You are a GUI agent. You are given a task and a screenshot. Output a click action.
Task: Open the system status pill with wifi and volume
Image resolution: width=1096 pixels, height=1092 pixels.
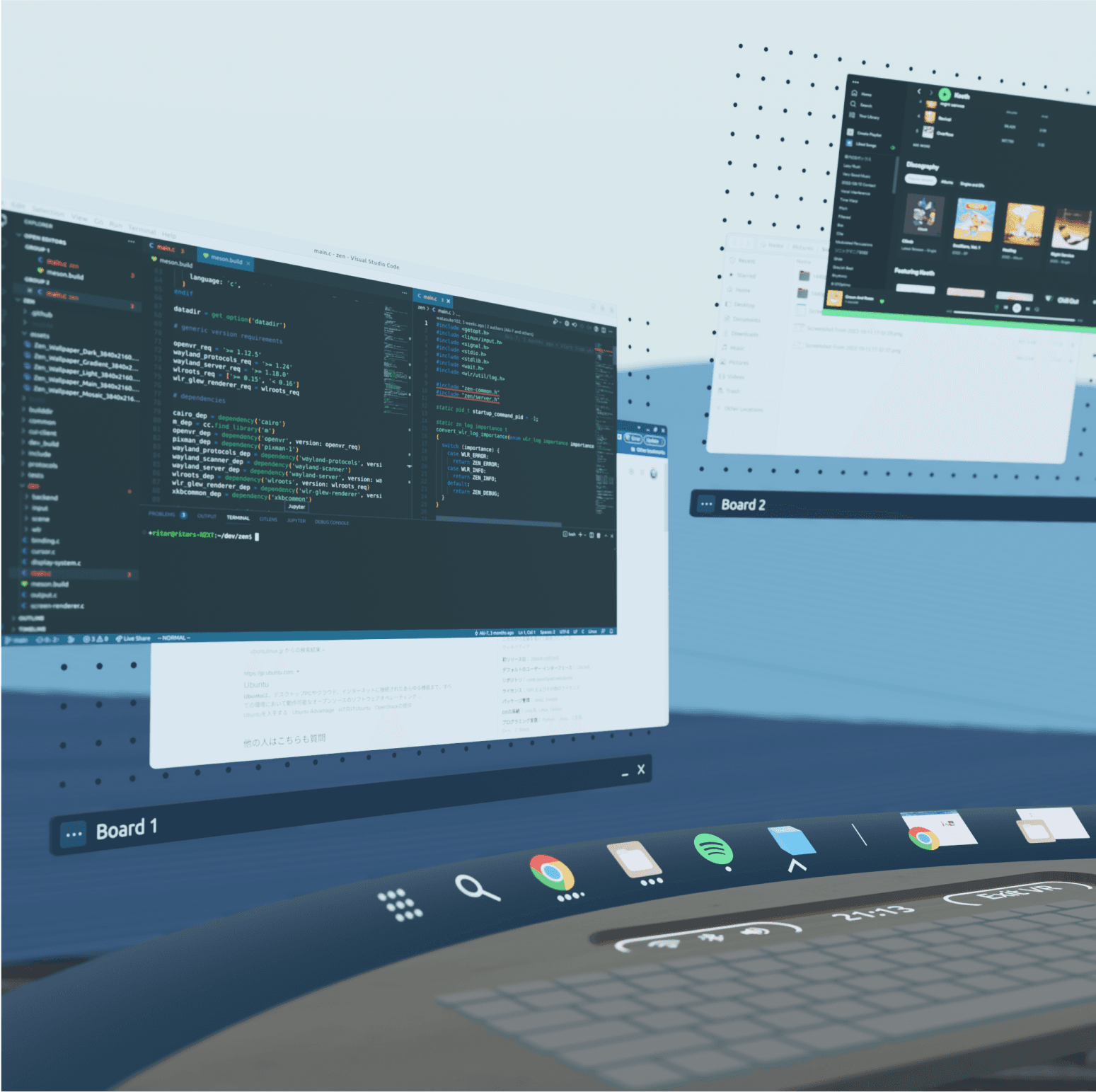708,936
